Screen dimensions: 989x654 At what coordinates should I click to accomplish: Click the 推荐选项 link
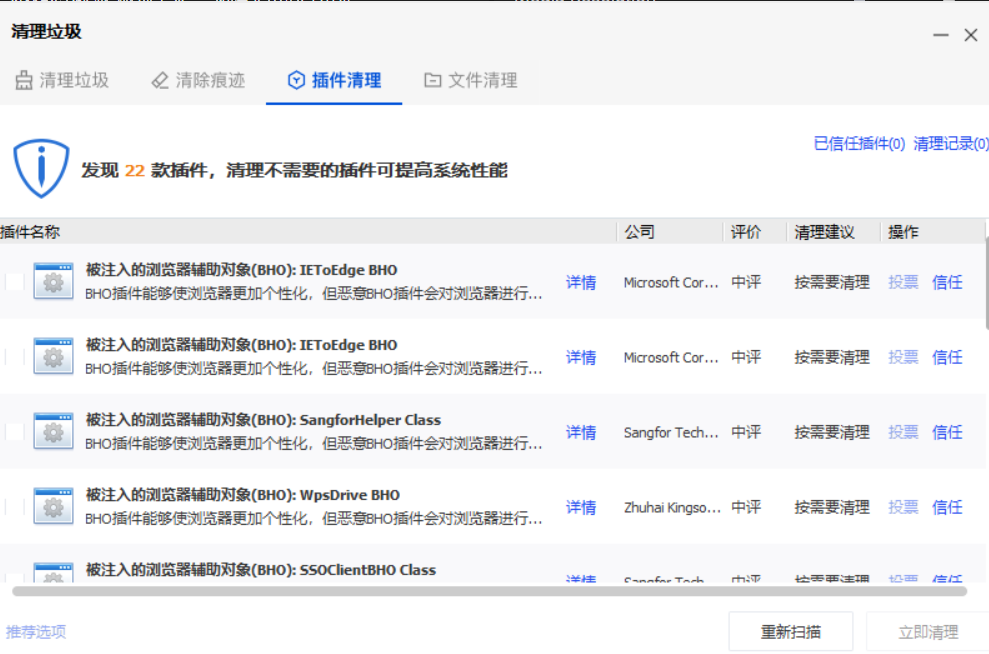tap(36, 632)
